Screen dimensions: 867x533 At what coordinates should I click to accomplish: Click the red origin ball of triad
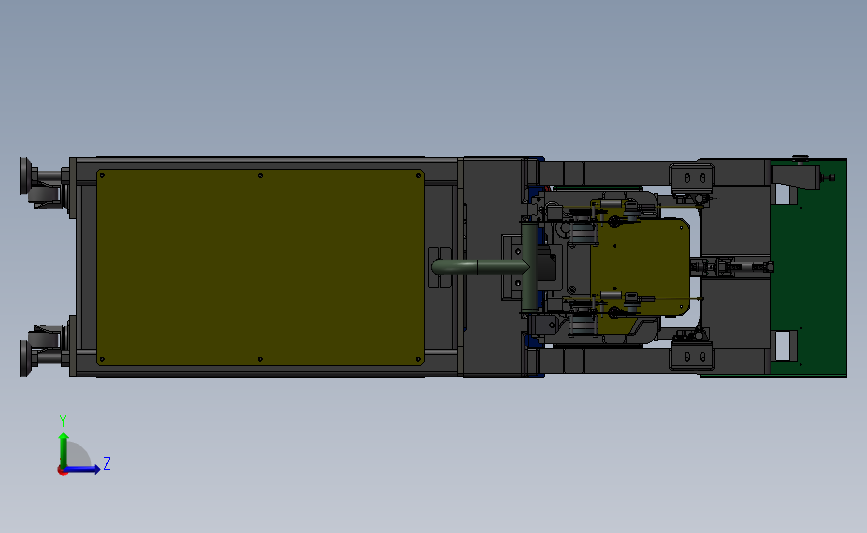(x=62, y=471)
